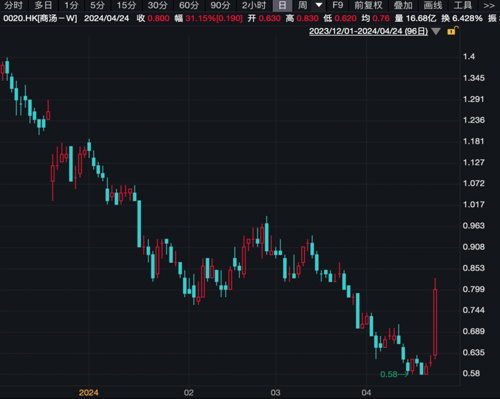Expand the date range dropdown triangle
This screenshot has height=399, width=500.
[x=436, y=31]
